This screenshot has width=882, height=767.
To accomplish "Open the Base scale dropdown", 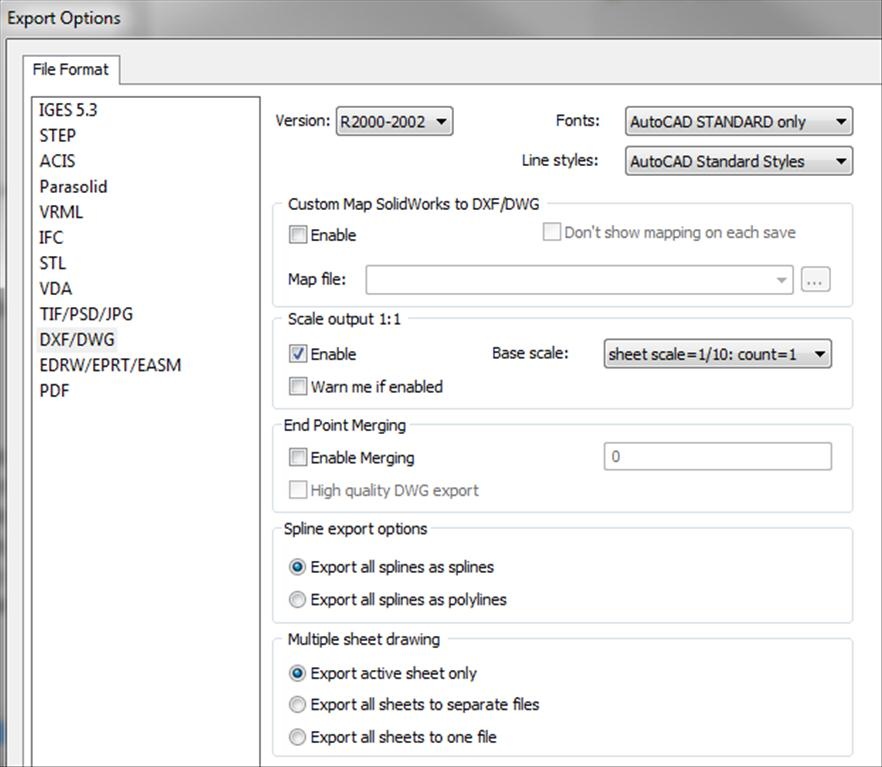I will (x=718, y=354).
